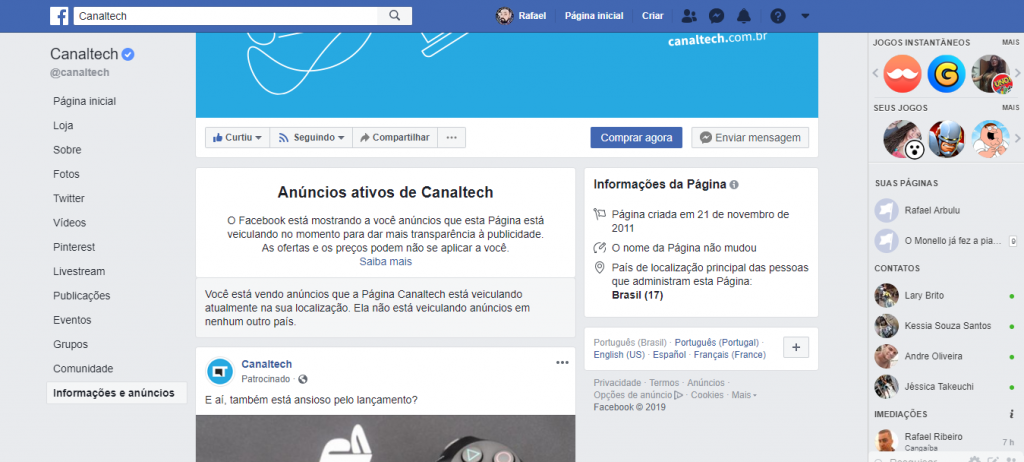Open Grupos in page sidebar
The image size is (1024, 462).
71,344
